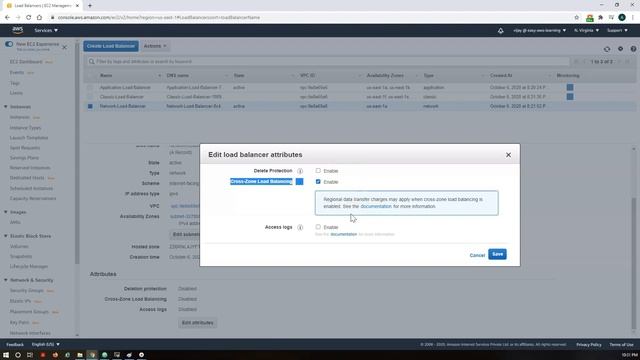Open the Chrome three-dot menu
The width and height of the screenshot is (640, 360).
(633, 17)
